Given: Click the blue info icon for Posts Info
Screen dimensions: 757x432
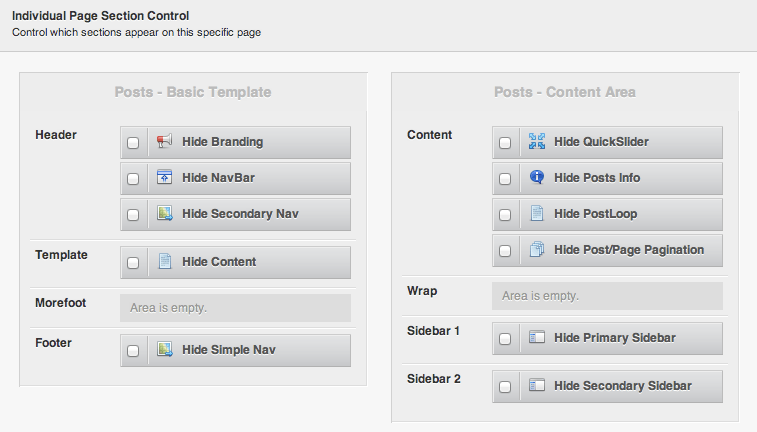Looking at the screenshot, I should [537, 178].
